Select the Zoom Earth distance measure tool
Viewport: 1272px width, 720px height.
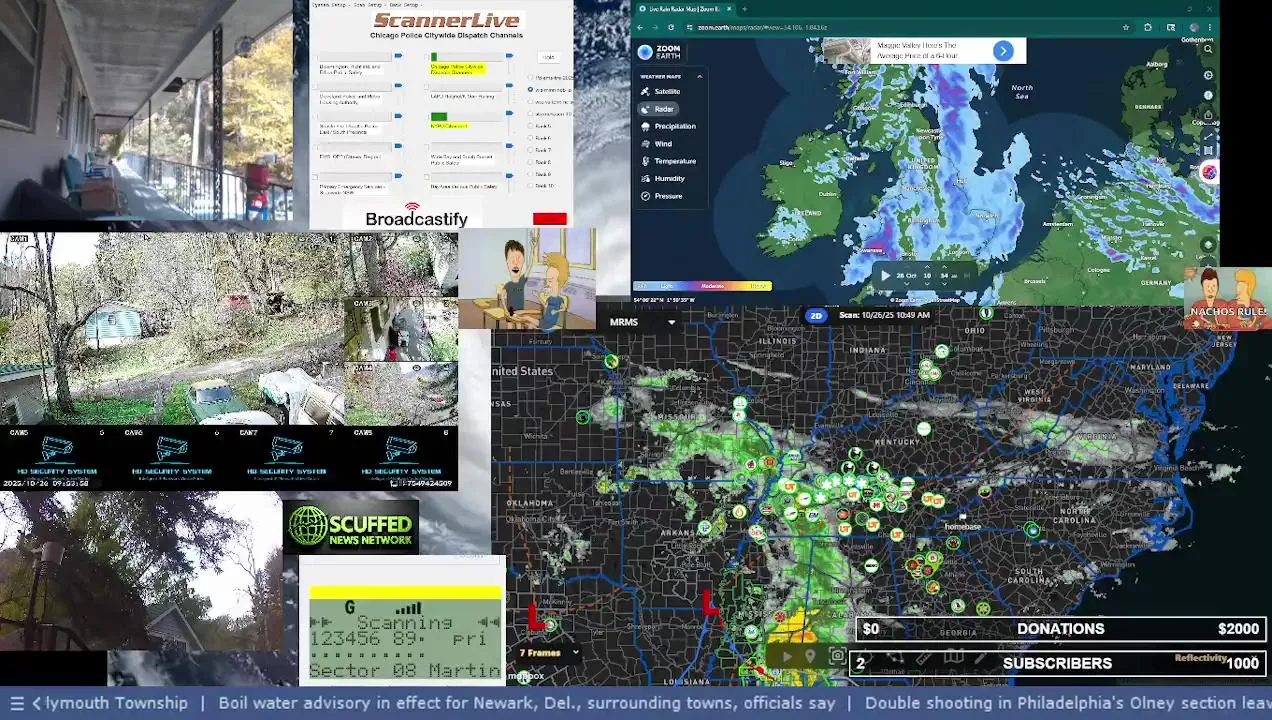point(1208,136)
